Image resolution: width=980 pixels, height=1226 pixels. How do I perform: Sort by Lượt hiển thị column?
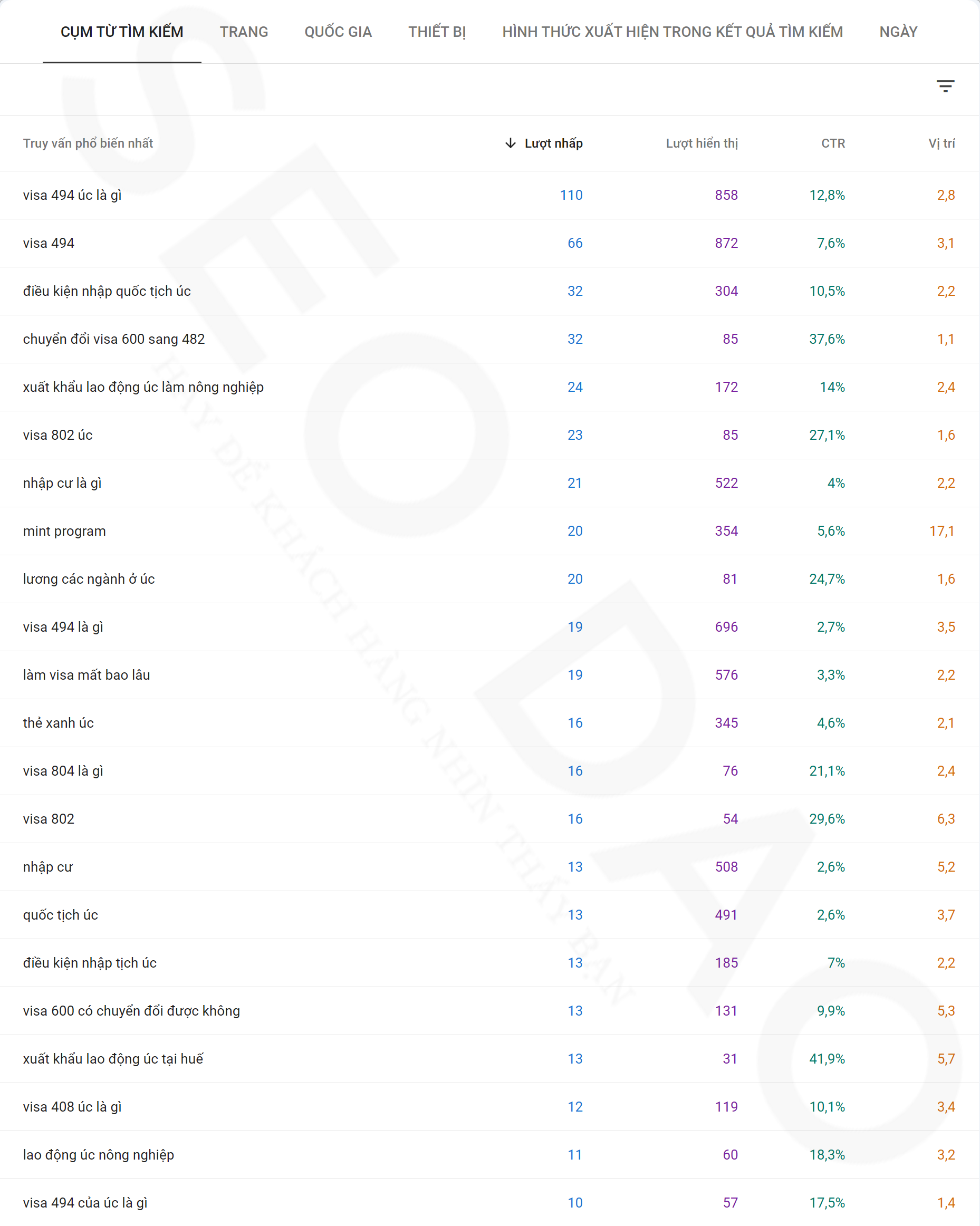tap(702, 143)
